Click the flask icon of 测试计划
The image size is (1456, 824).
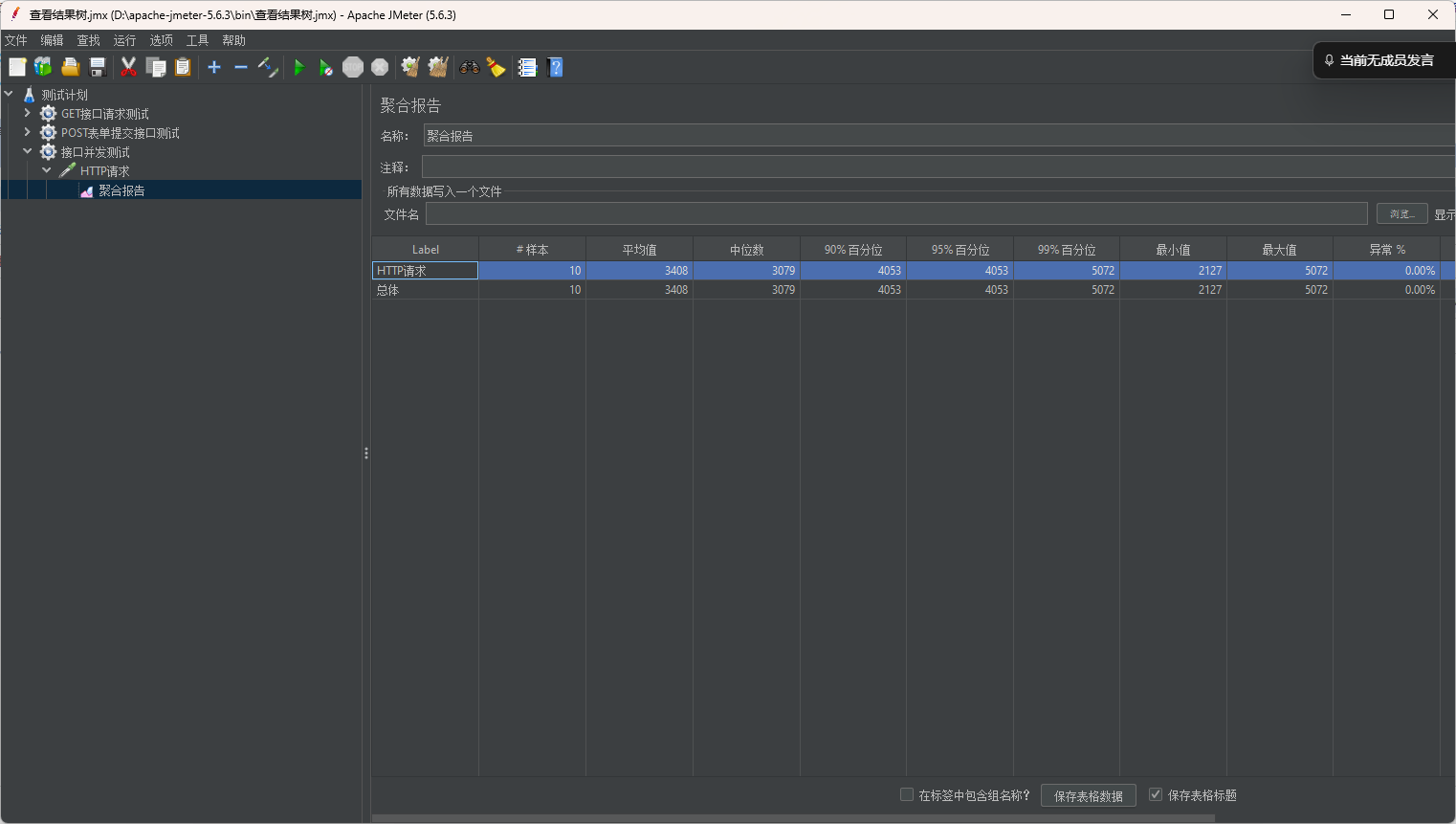30,95
